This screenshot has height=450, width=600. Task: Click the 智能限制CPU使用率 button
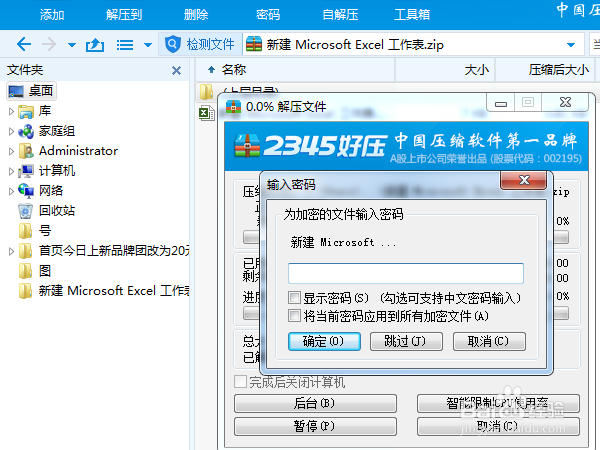click(x=498, y=403)
